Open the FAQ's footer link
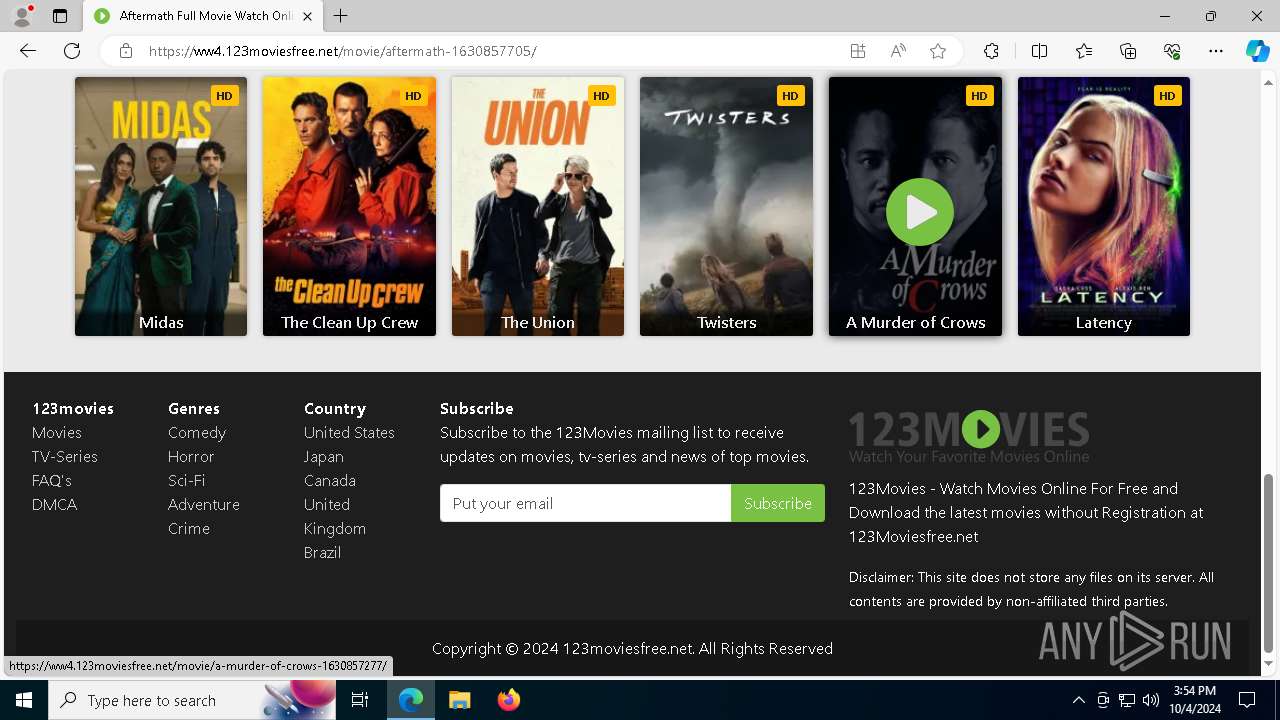1280x720 pixels. pos(52,481)
